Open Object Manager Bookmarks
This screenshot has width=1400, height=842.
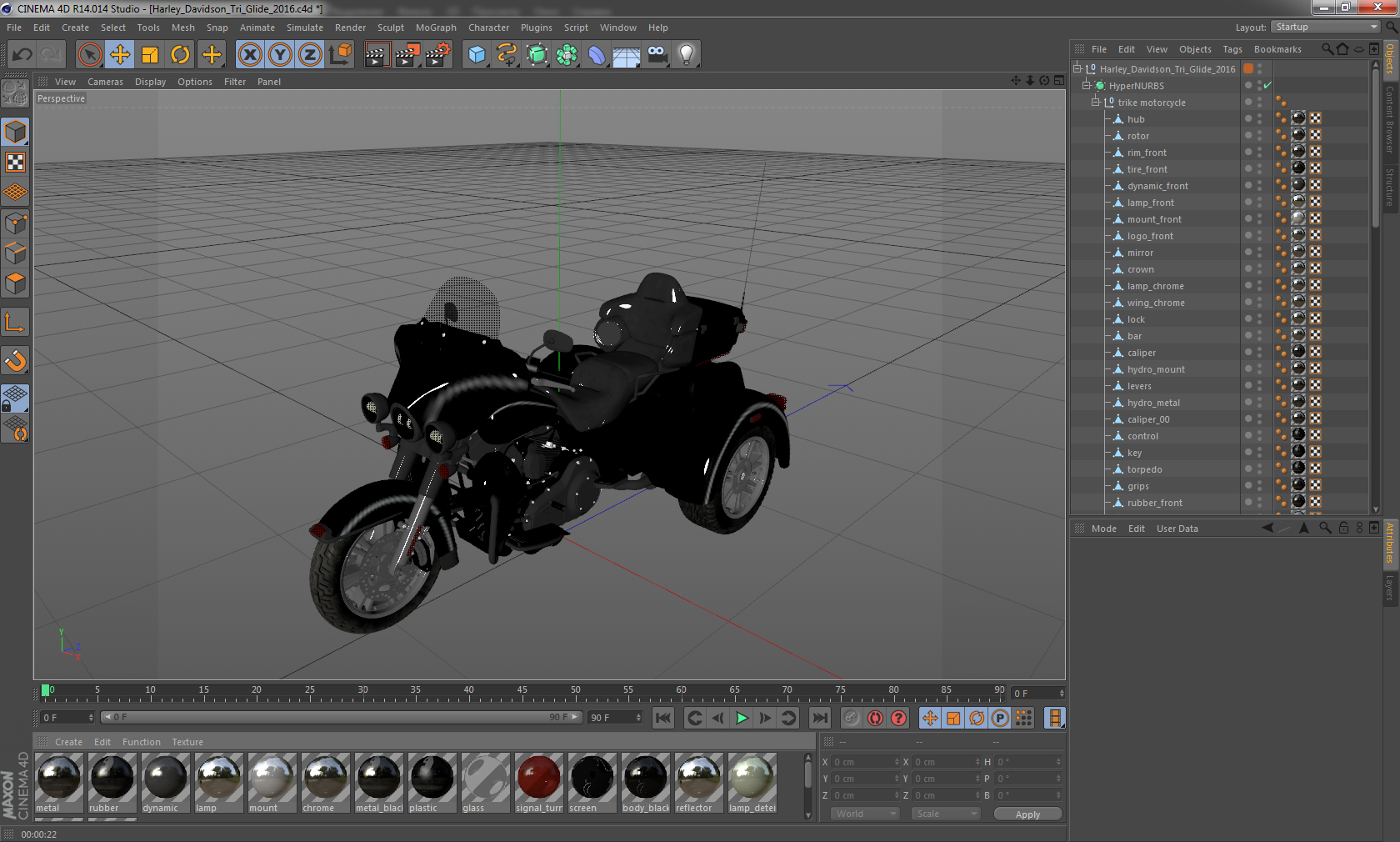[1277, 49]
